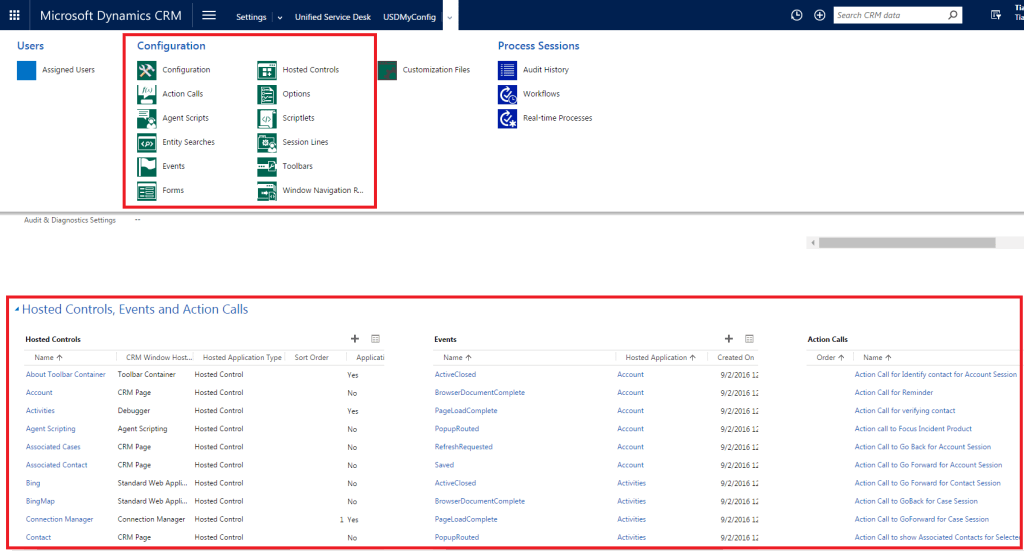The image size is (1024, 553).
Task: Click the Entity Searches icon
Action: pos(146,142)
